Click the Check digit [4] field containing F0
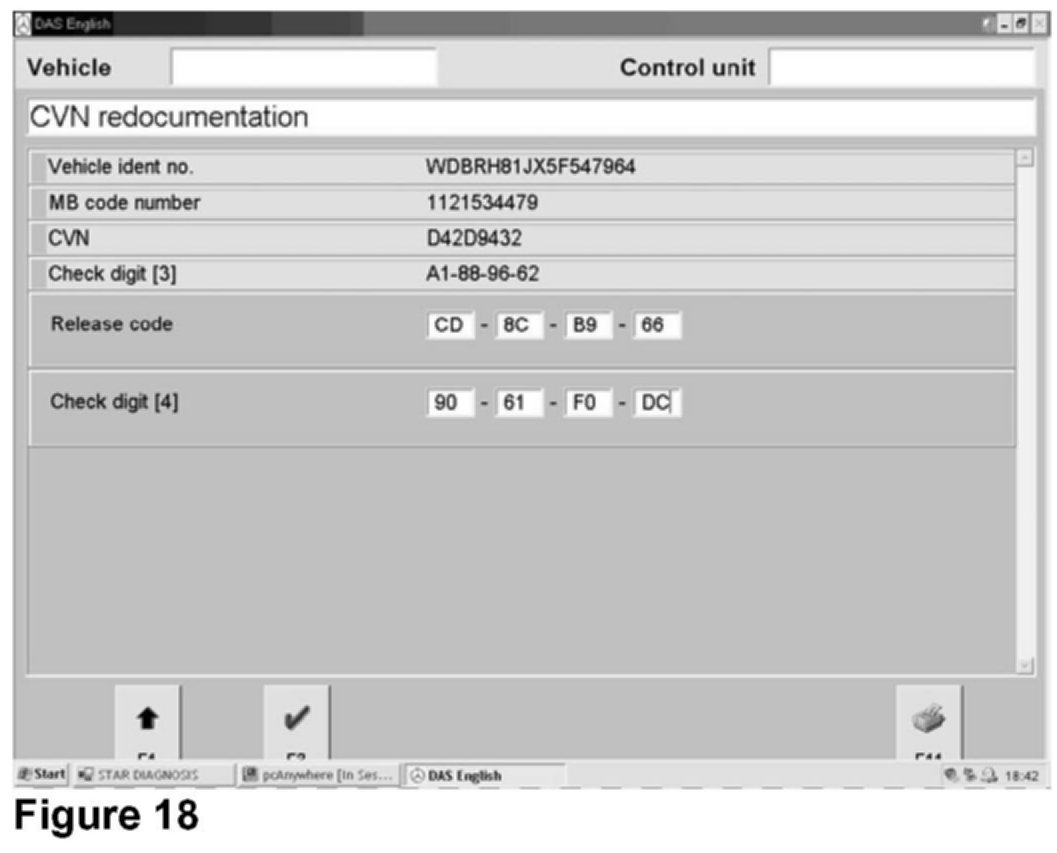This screenshot has width=1057, height=853. coord(587,403)
